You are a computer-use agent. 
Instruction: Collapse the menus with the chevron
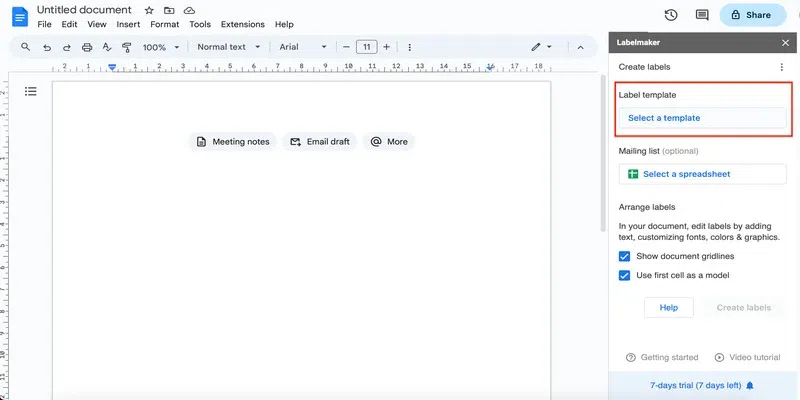(580, 47)
